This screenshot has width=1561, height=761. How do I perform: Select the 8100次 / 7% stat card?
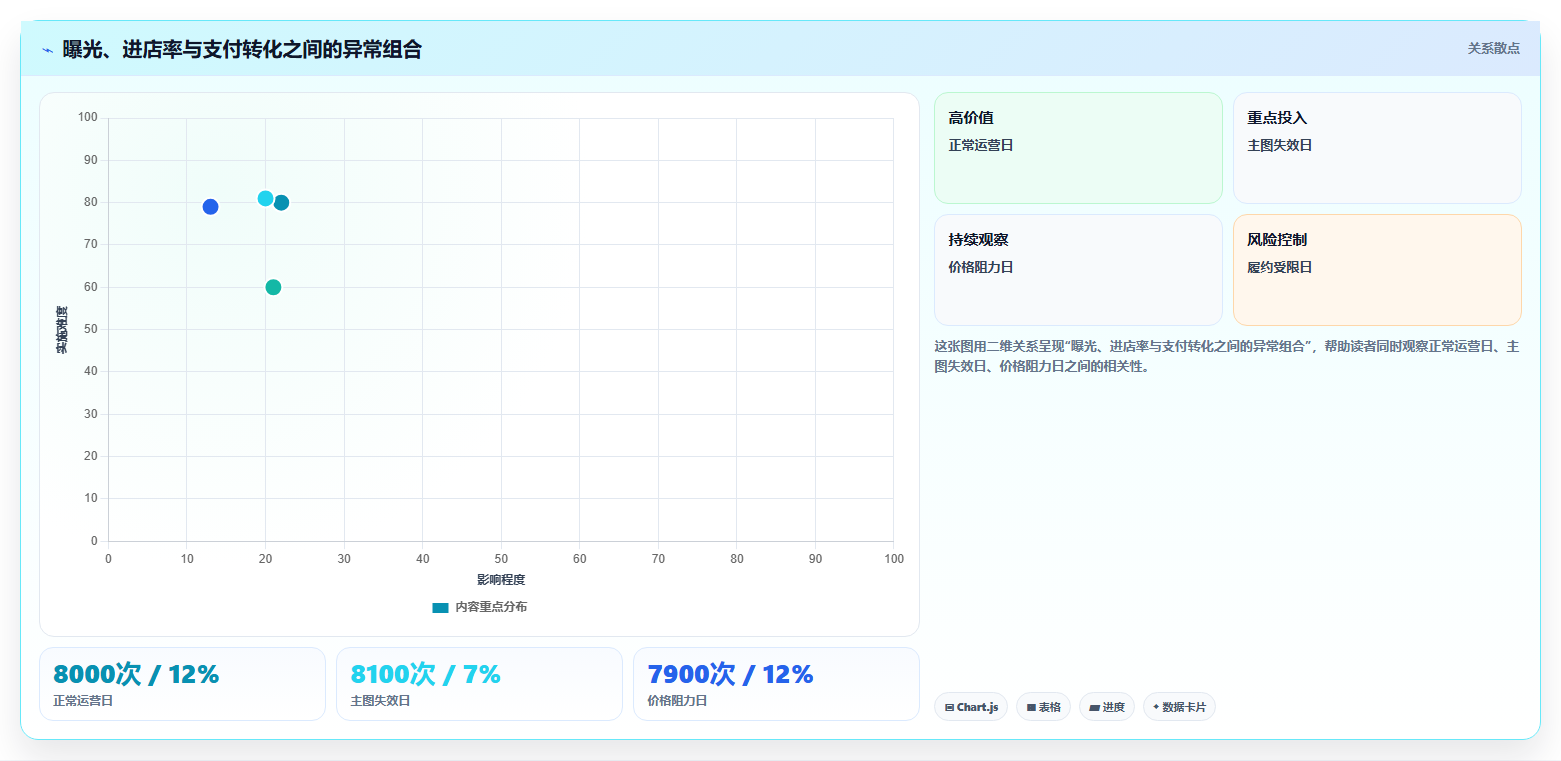point(479,684)
